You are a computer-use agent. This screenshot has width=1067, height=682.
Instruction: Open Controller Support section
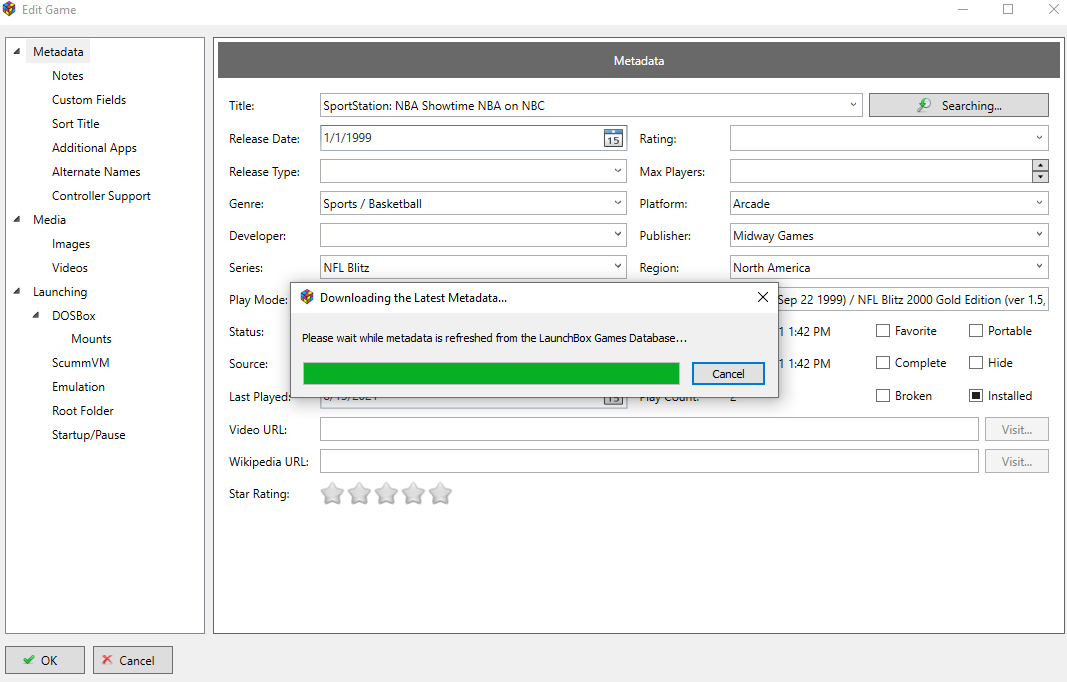point(101,196)
